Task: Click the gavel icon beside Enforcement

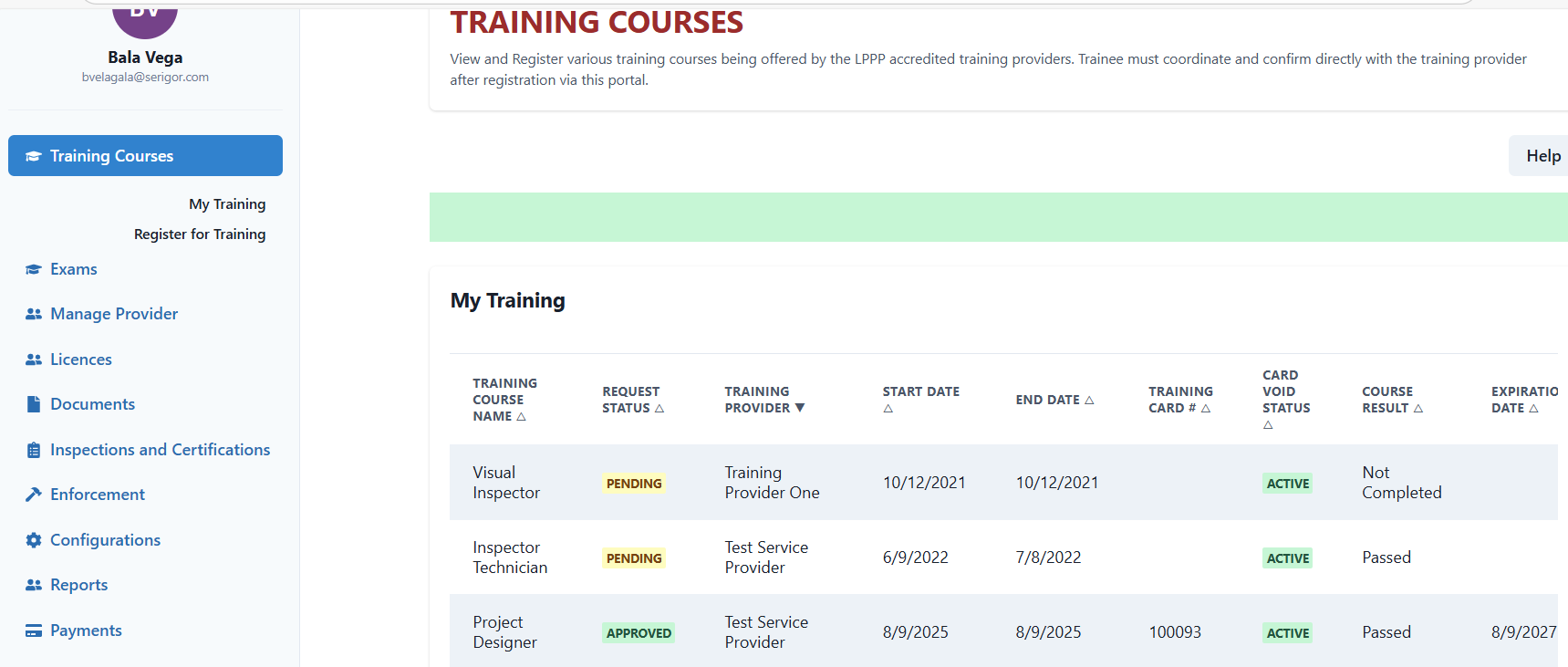Action: (34, 495)
